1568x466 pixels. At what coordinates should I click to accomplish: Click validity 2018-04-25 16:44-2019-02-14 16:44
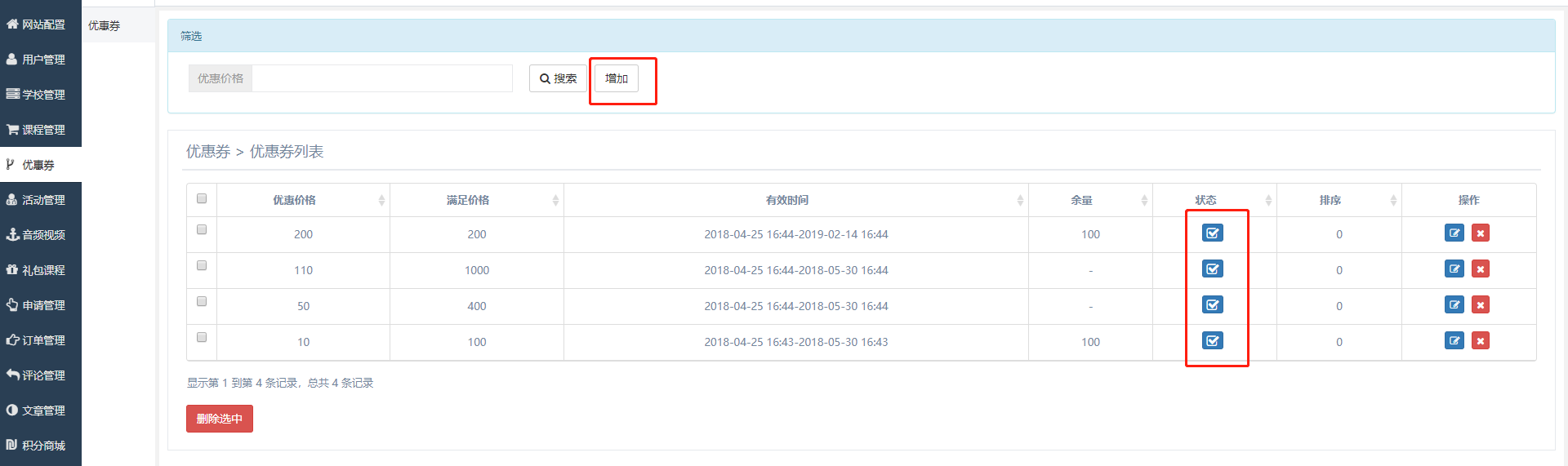click(796, 234)
